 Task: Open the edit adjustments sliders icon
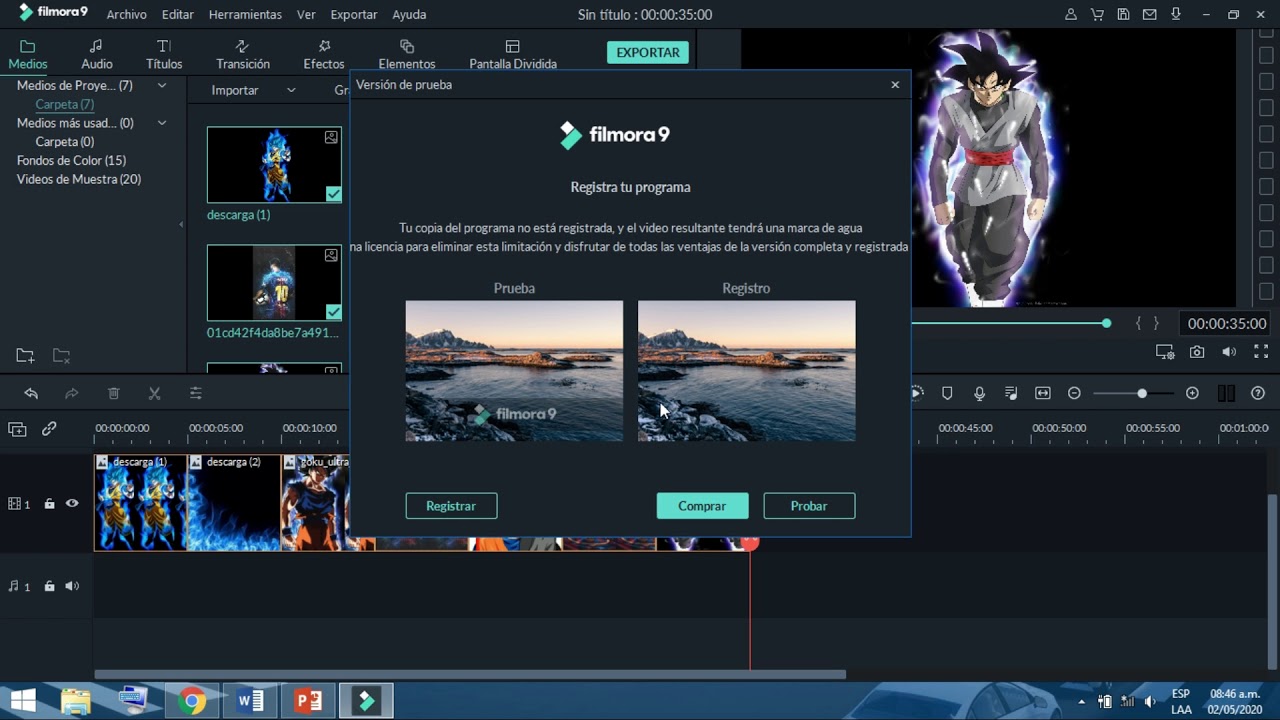point(195,394)
